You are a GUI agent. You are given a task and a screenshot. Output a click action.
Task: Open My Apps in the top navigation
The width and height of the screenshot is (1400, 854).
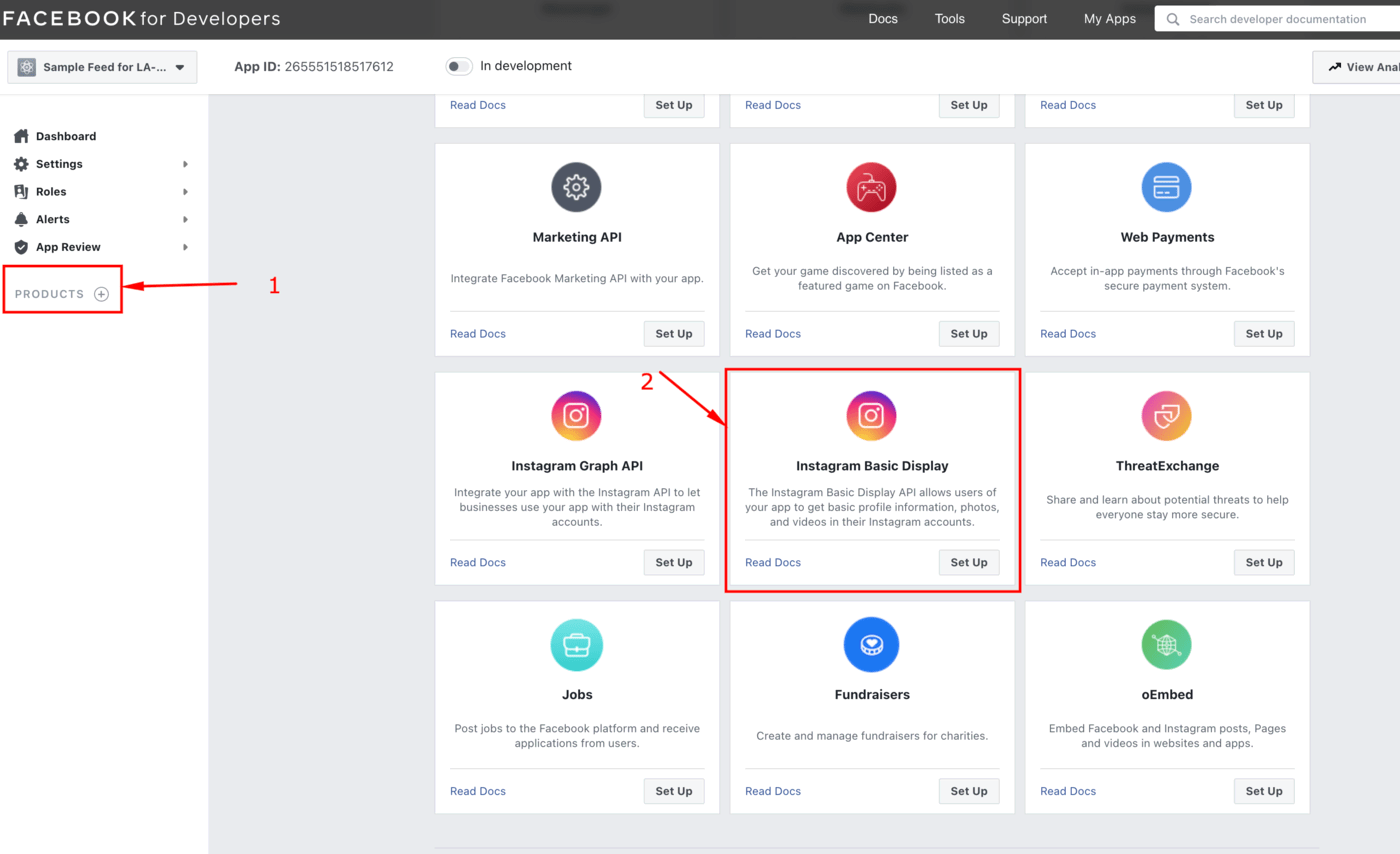(x=1109, y=19)
